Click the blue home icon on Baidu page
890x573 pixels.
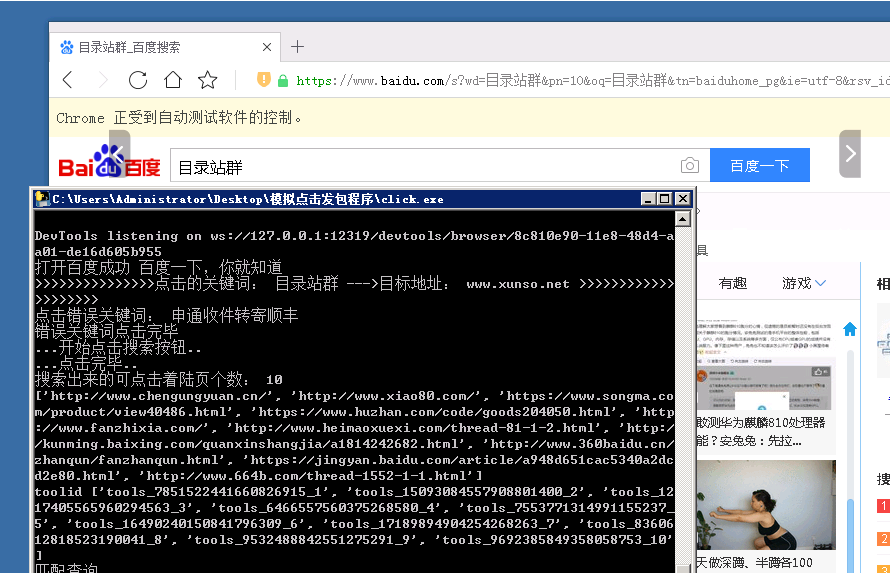[x=850, y=328]
